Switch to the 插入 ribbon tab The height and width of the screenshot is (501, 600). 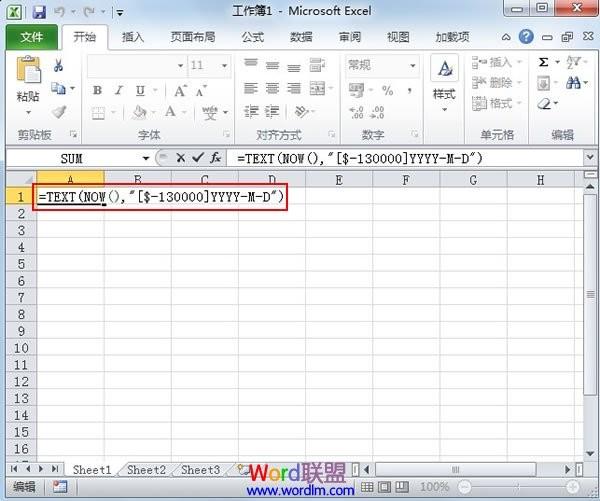pyautogui.click(x=133, y=37)
